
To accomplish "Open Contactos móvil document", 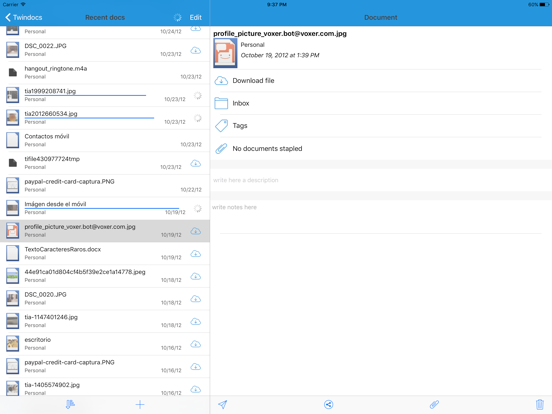I will pos(105,140).
